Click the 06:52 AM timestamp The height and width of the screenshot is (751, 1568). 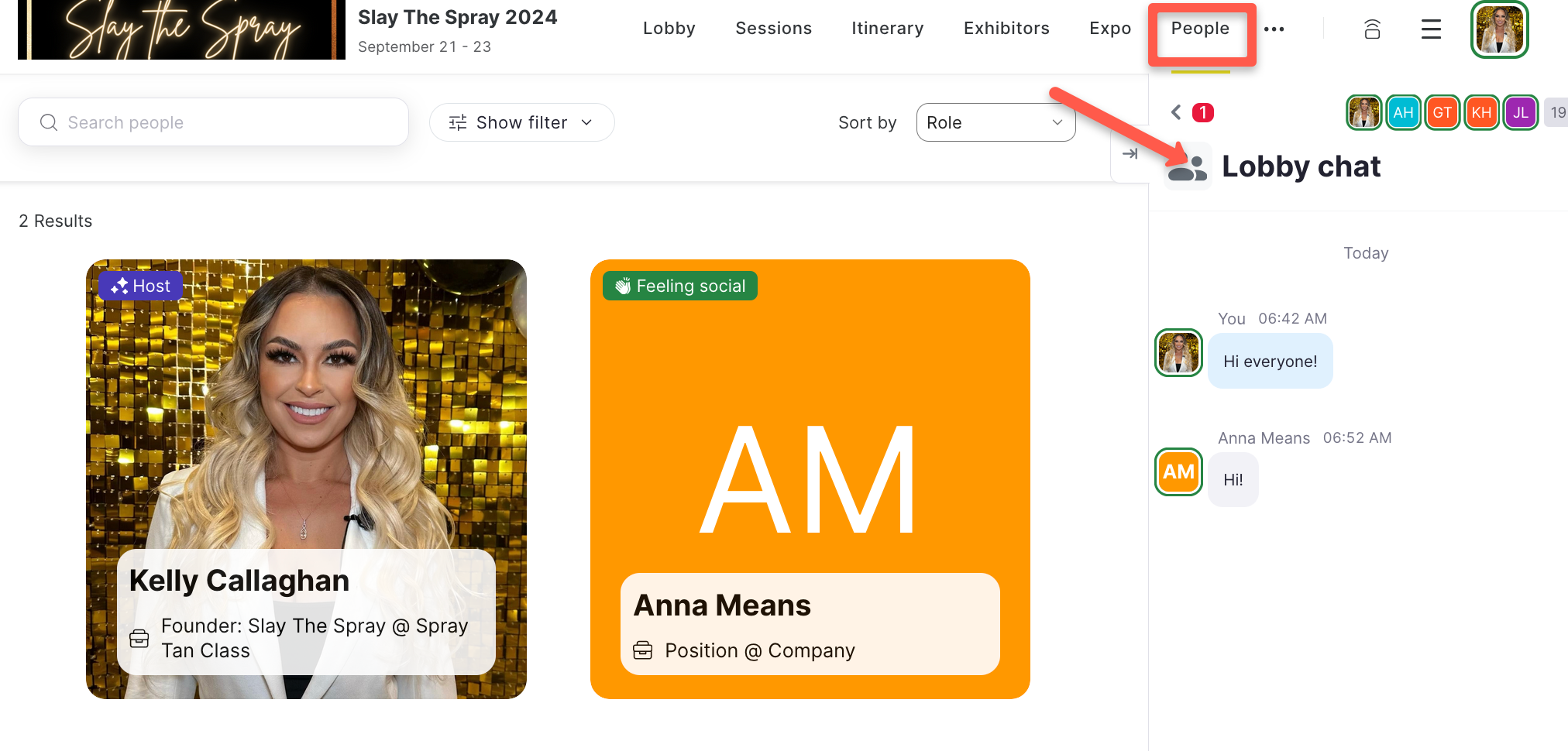point(1357,438)
